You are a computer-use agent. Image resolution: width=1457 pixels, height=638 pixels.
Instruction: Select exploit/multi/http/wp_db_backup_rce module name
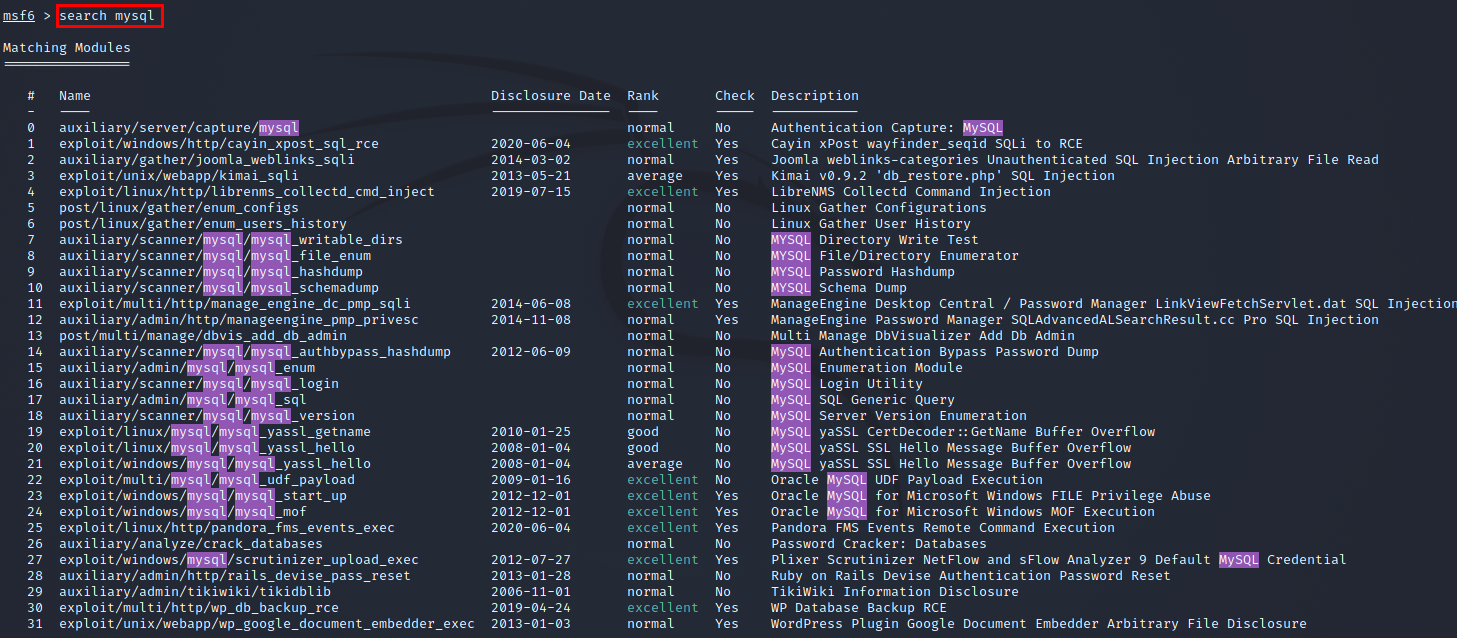199,608
